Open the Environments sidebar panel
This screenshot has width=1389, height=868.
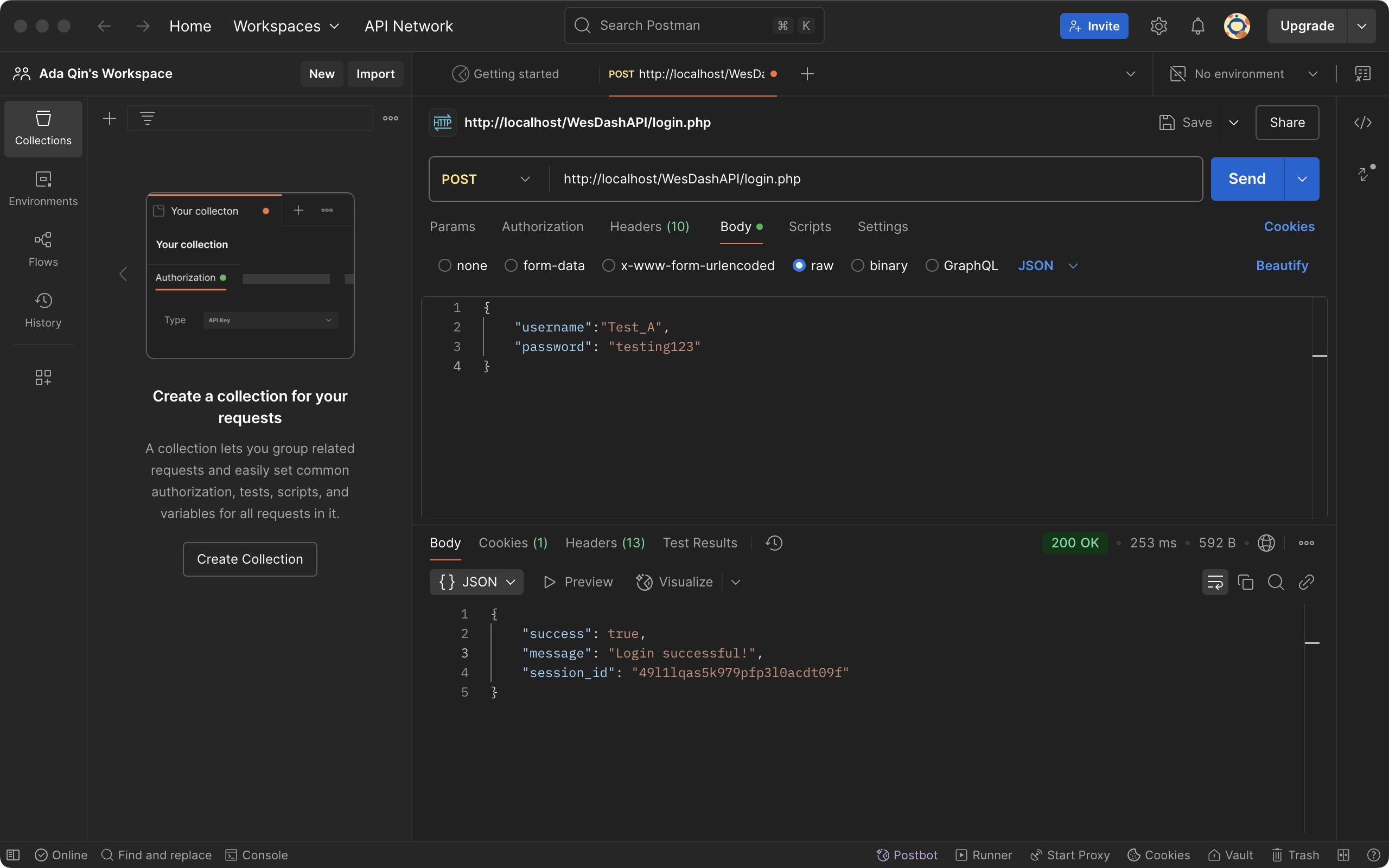[43, 188]
